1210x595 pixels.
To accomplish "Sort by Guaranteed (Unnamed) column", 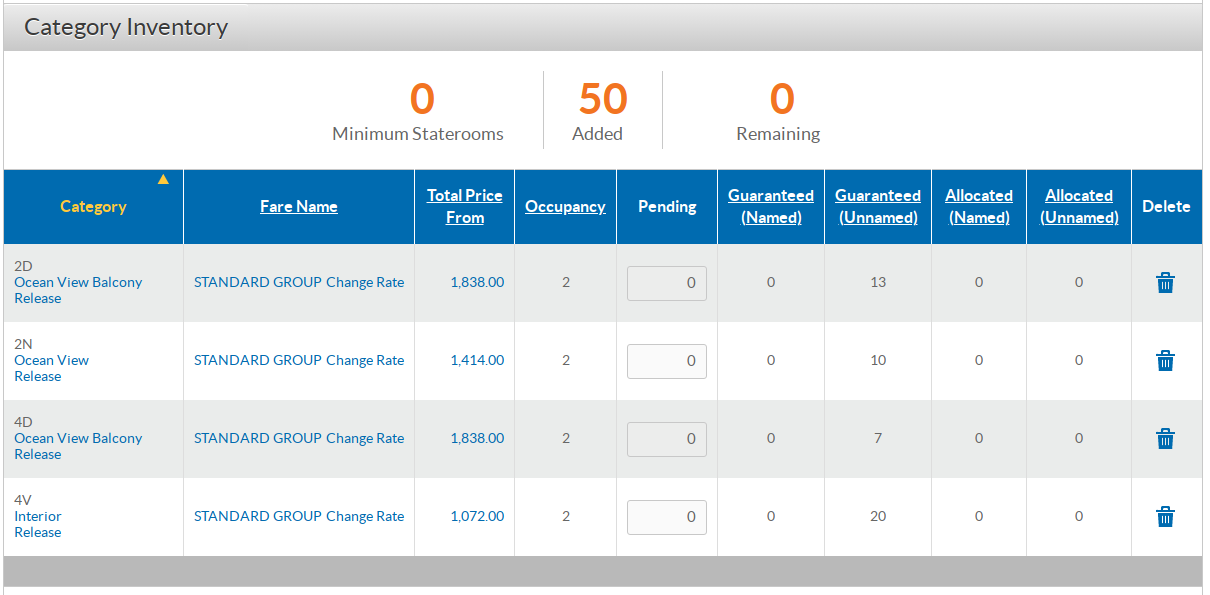I will click(x=877, y=207).
